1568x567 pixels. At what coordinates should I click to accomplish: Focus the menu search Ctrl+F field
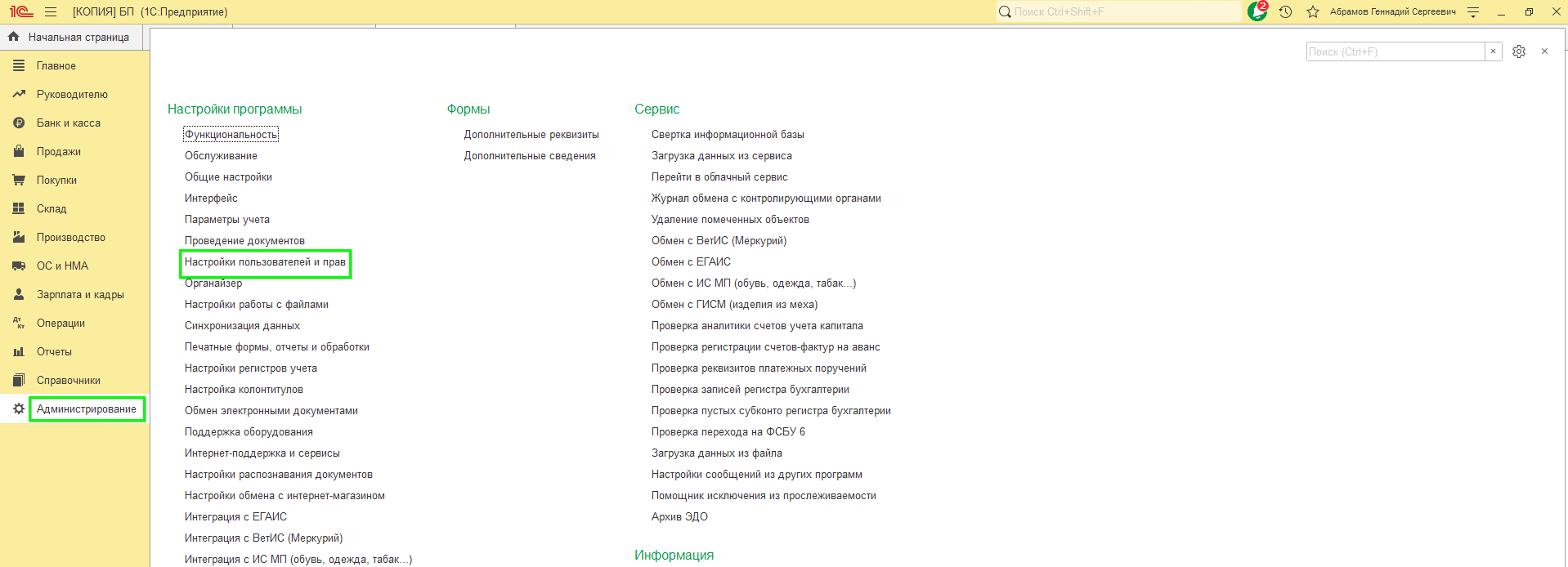point(1396,51)
